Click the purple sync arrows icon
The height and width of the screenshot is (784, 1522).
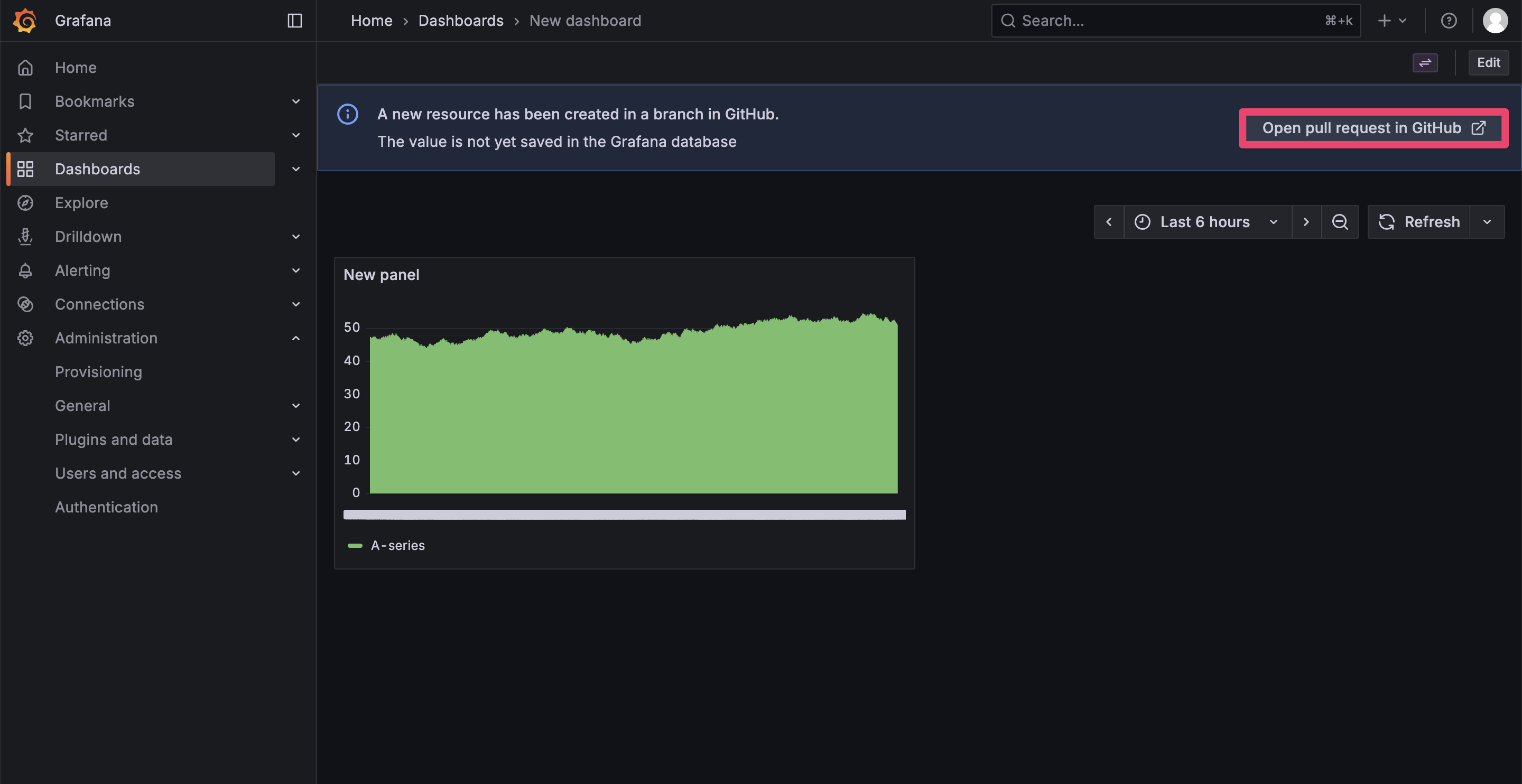tap(1425, 63)
